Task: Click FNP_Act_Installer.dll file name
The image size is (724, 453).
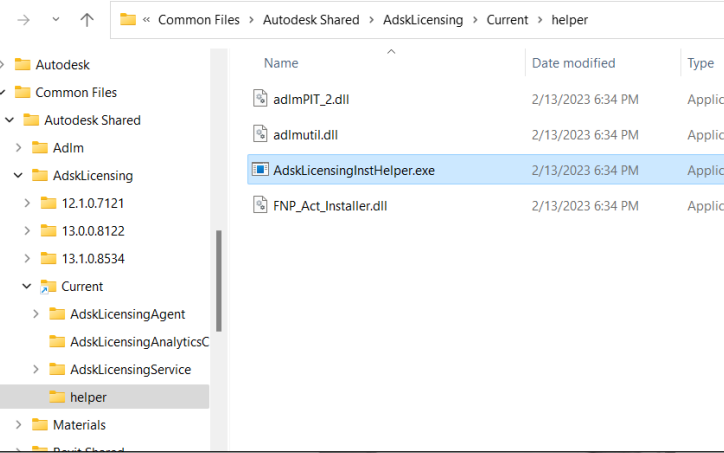Action: [x=330, y=206]
